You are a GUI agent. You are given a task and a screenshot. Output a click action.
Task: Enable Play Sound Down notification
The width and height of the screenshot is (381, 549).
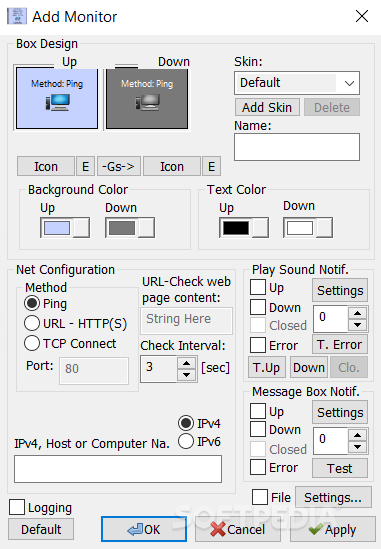(x=258, y=307)
